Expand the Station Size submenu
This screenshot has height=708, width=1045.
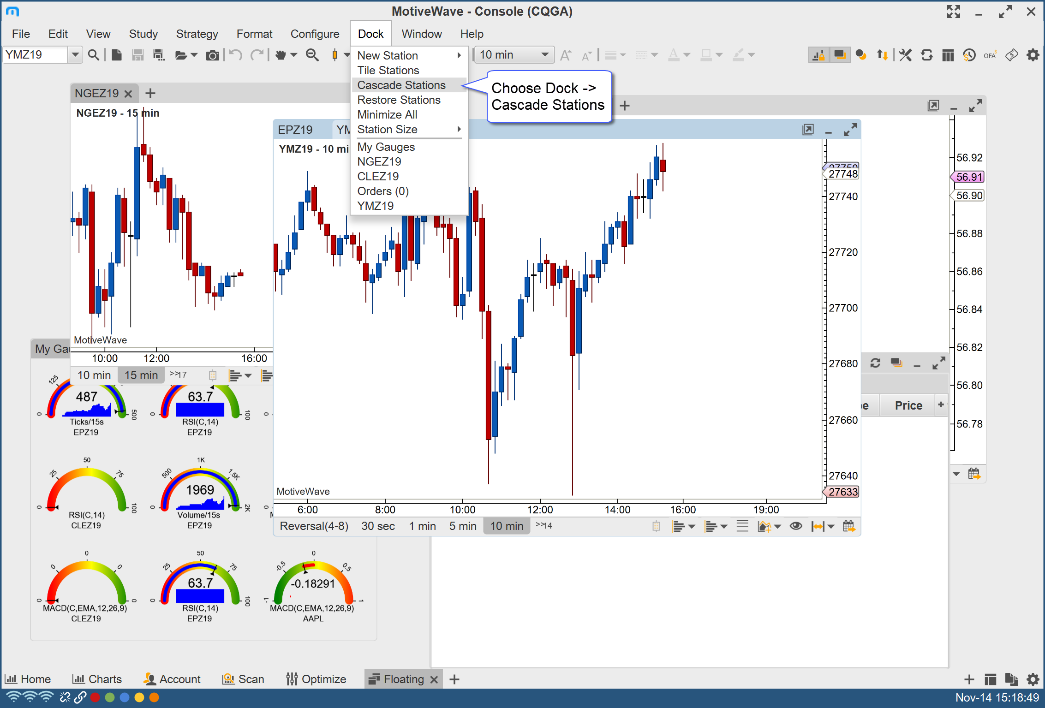410,129
